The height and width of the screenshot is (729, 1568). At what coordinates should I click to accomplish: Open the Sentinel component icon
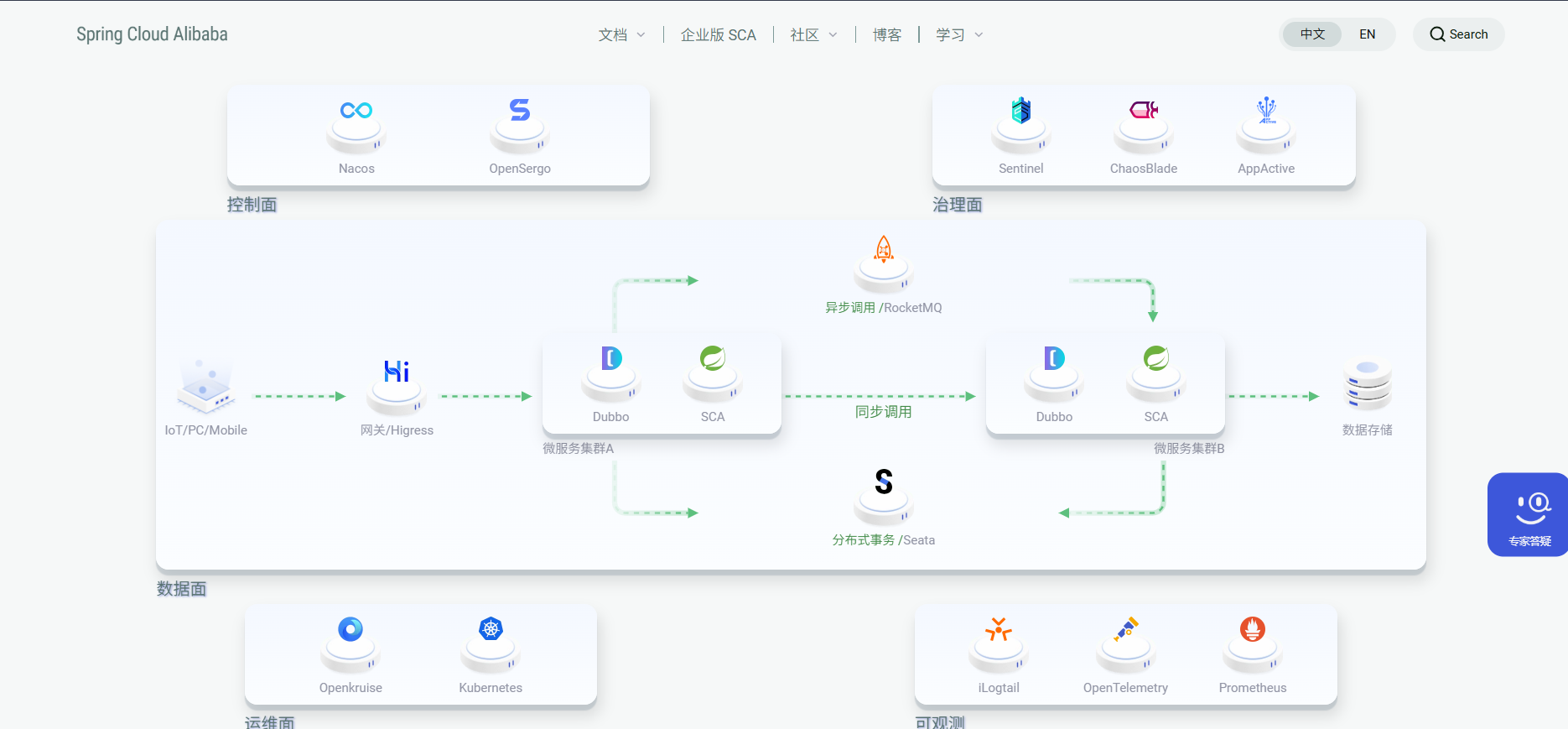pyautogui.click(x=1020, y=110)
